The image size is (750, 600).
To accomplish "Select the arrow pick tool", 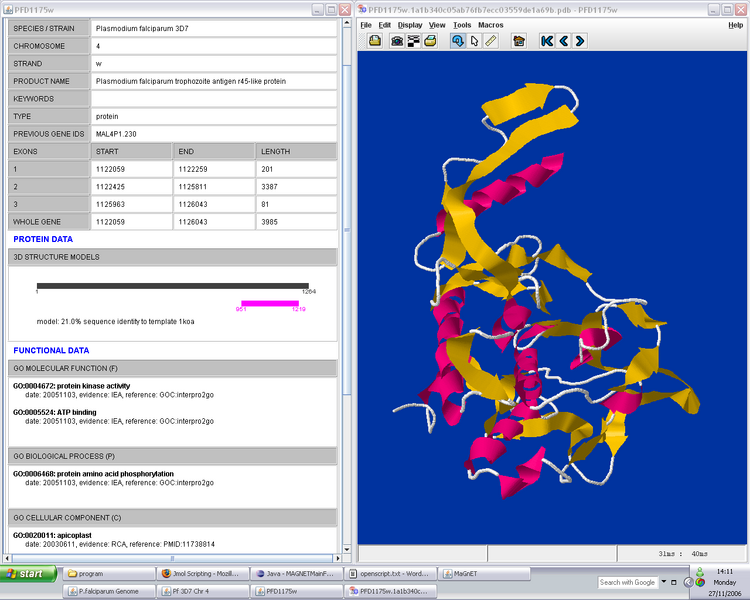I will (x=474, y=41).
